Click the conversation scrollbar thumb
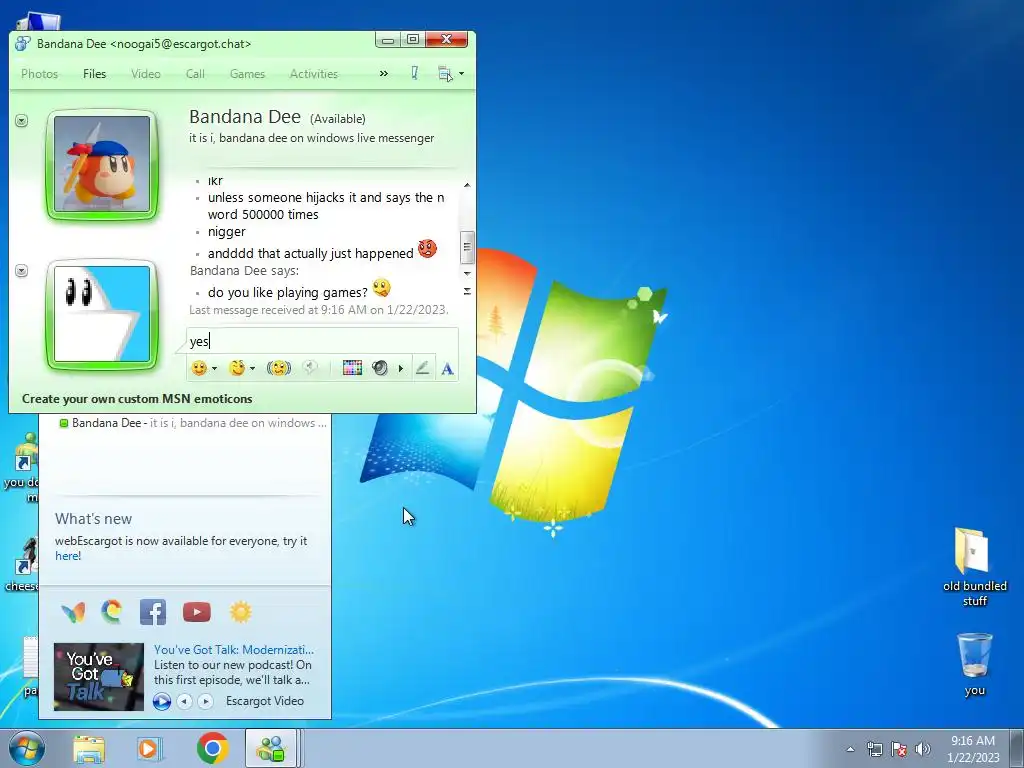Viewport: 1024px width, 768px height. [x=467, y=247]
